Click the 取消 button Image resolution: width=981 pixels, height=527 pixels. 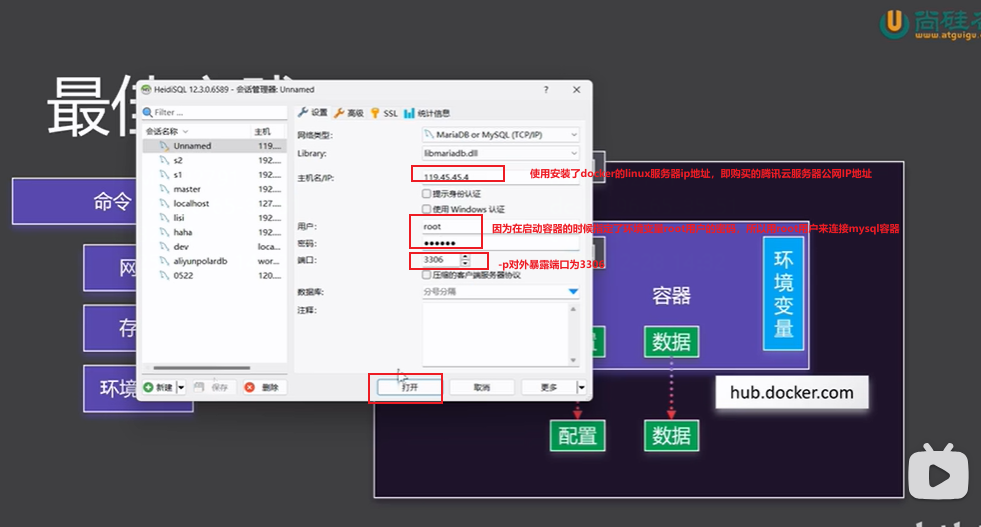coord(482,387)
